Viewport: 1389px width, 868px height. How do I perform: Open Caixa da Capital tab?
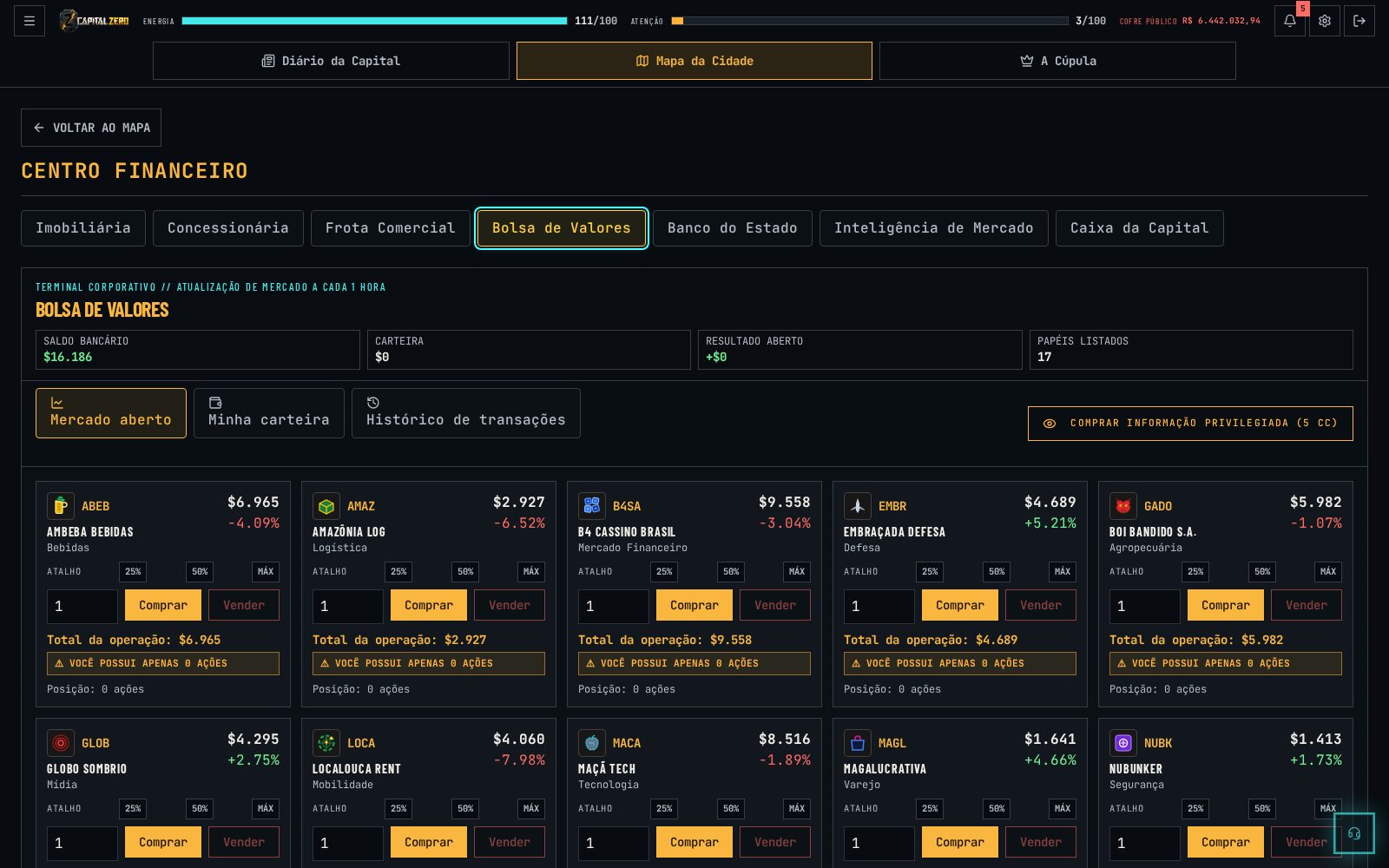pyautogui.click(x=1140, y=228)
